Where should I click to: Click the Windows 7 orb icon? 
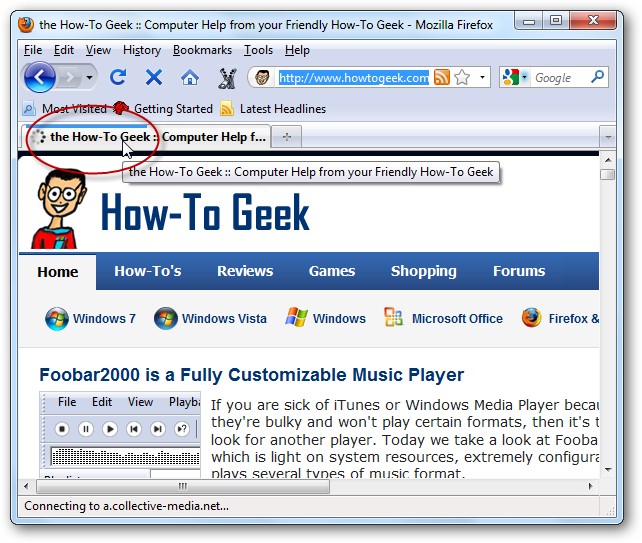coord(57,319)
